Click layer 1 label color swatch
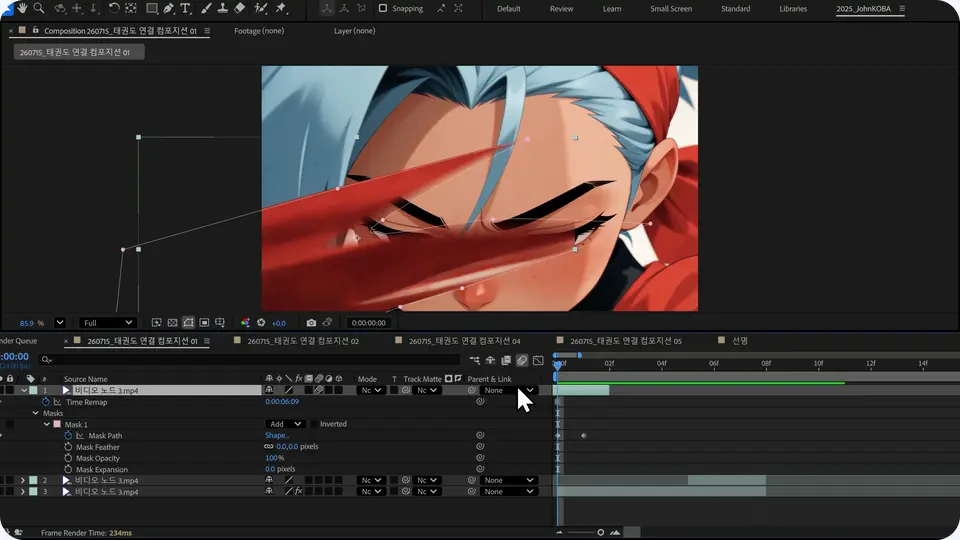Image resolution: width=960 pixels, height=540 pixels. click(34, 390)
